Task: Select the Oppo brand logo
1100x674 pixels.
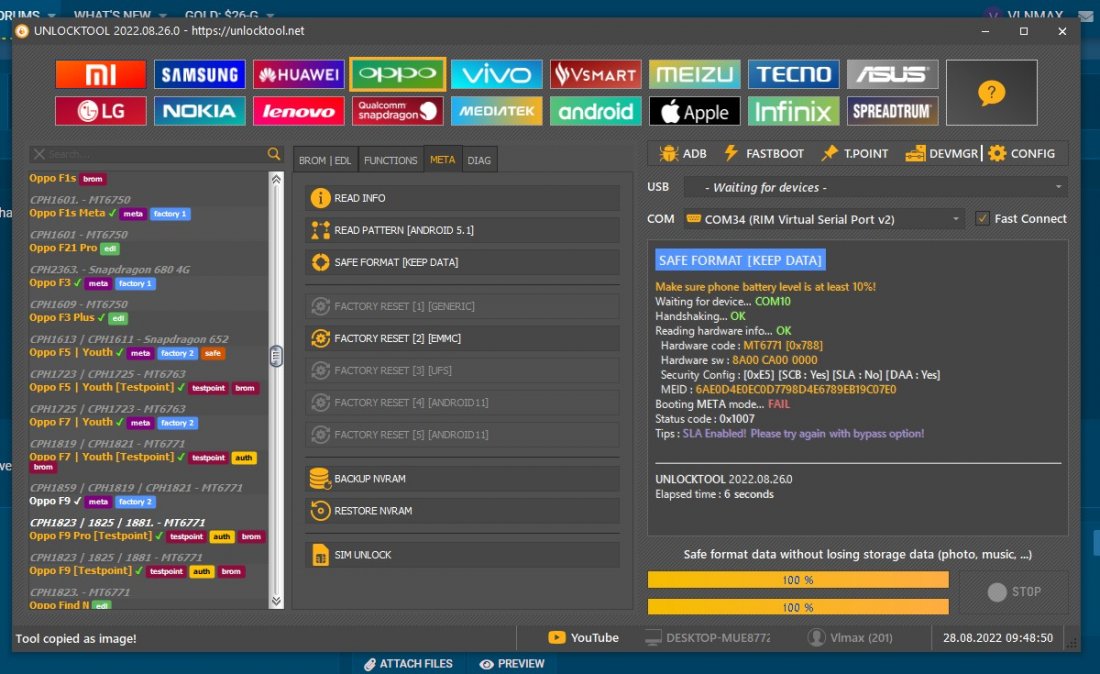Action: point(397,74)
